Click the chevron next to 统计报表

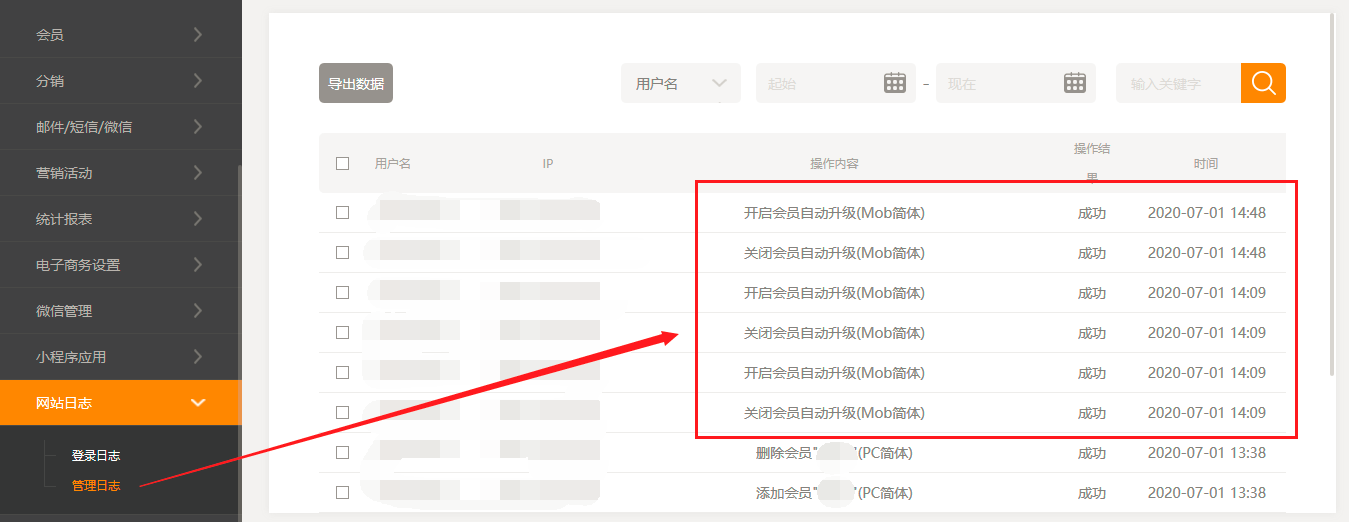pos(198,219)
